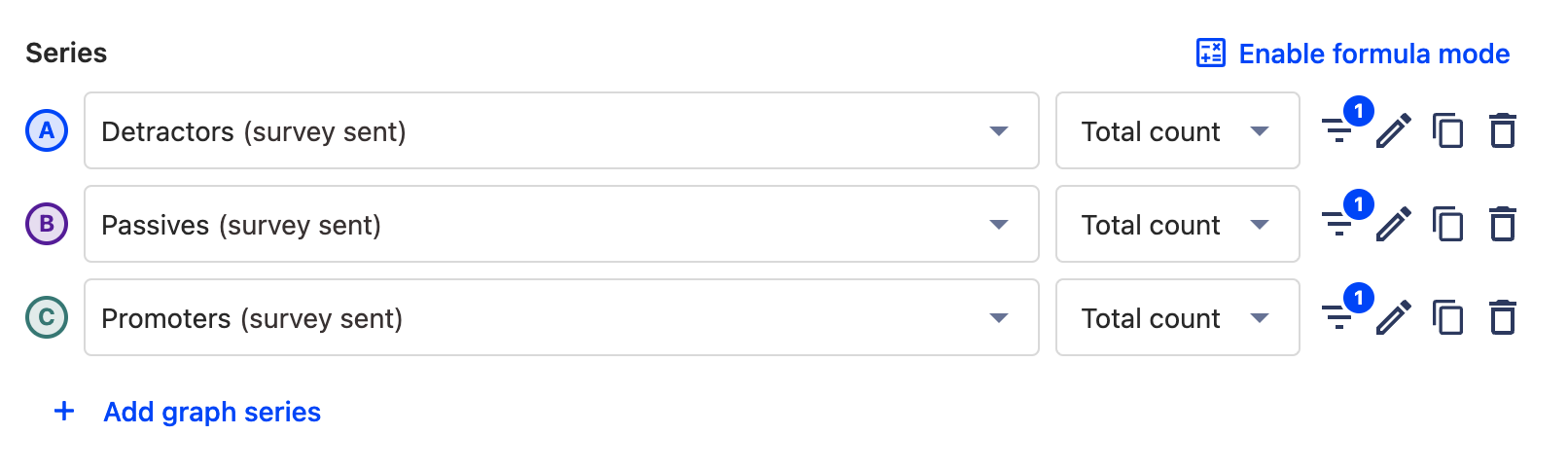
Task: Open filter for Promoters series
Action: (1338, 317)
